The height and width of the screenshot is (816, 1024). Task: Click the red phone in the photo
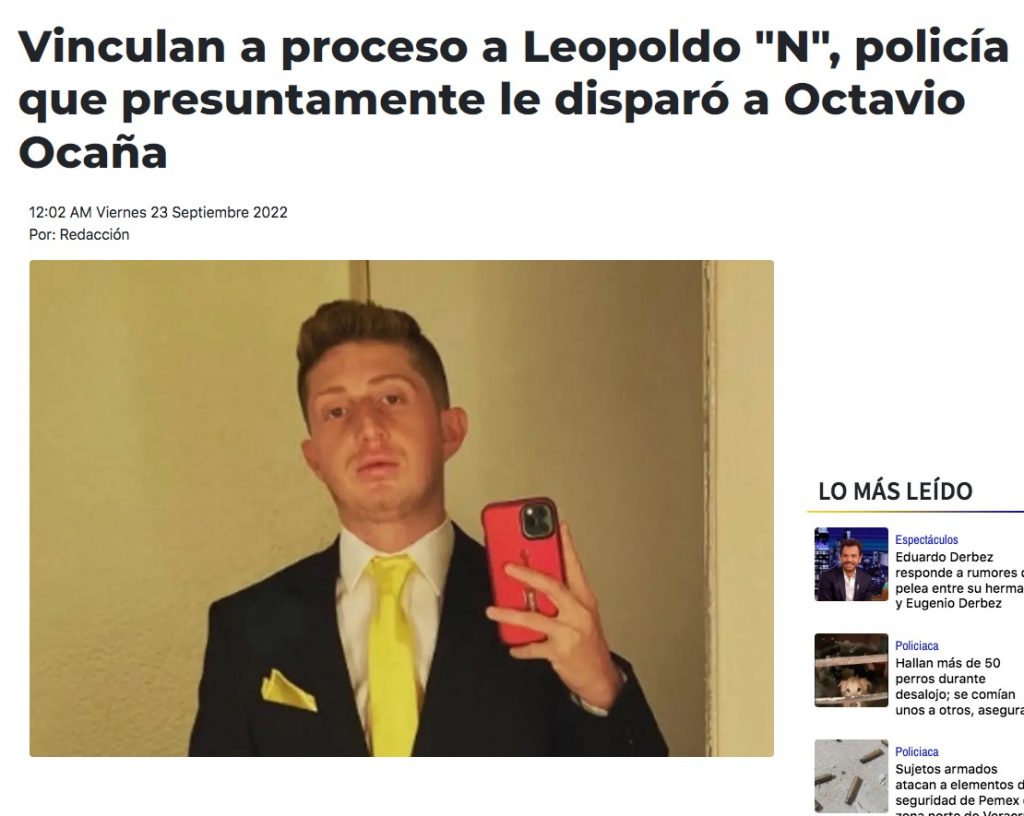click(x=523, y=571)
